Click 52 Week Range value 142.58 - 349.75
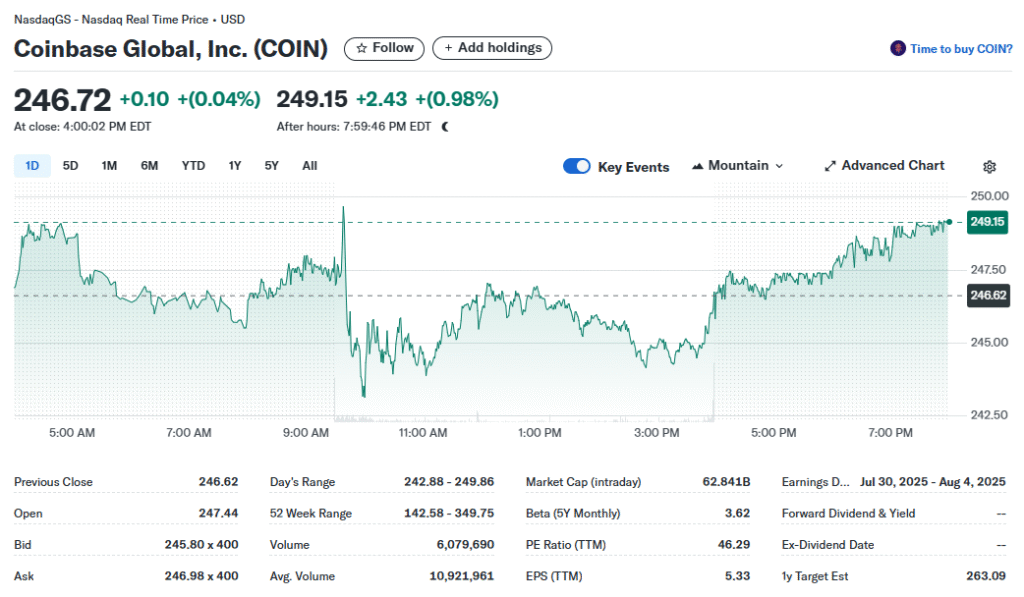The width and height of the screenshot is (1024, 597). [x=449, y=513]
